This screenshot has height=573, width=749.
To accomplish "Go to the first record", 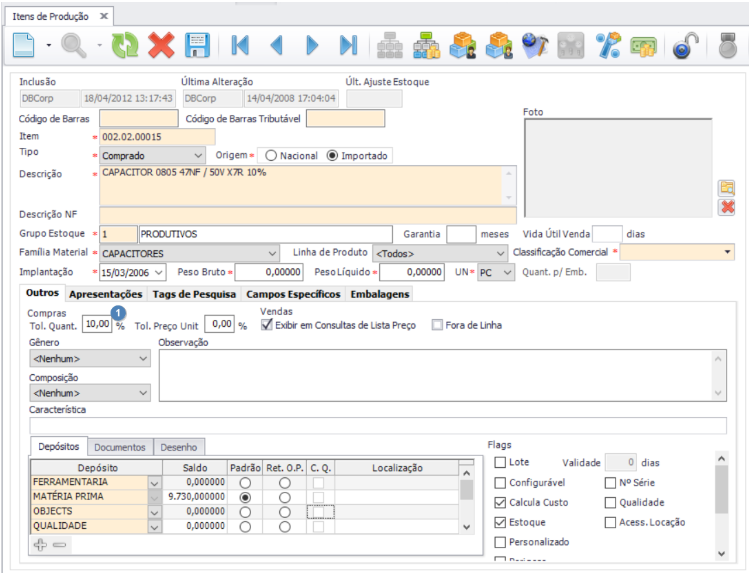I will (x=240, y=45).
